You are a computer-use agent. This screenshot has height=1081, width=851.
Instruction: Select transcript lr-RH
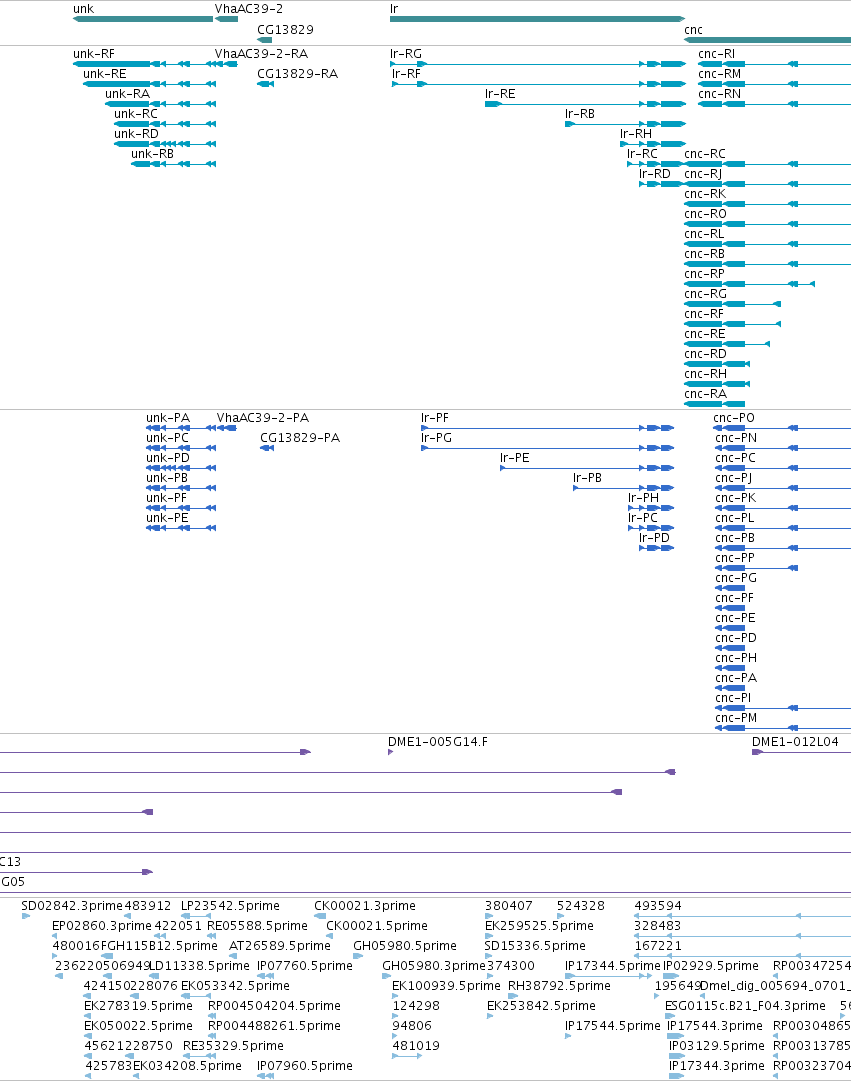pos(653,144)
